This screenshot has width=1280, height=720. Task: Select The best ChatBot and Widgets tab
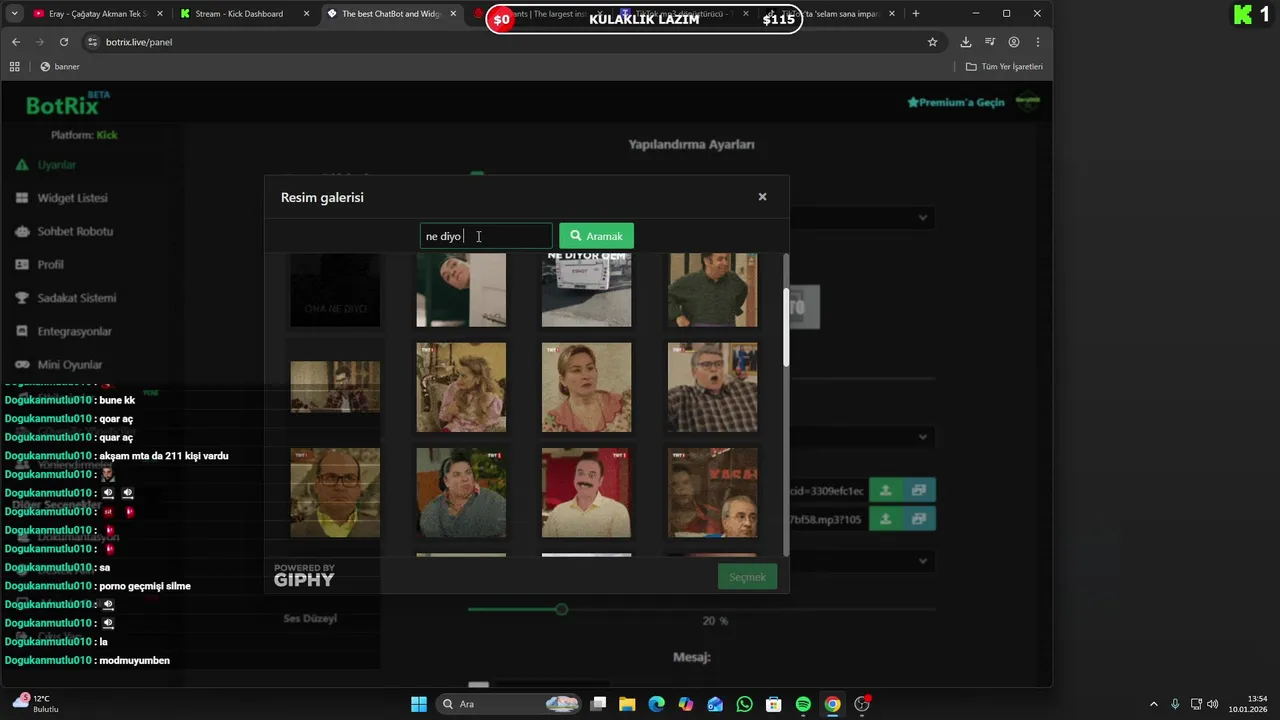tap(391, 14)
